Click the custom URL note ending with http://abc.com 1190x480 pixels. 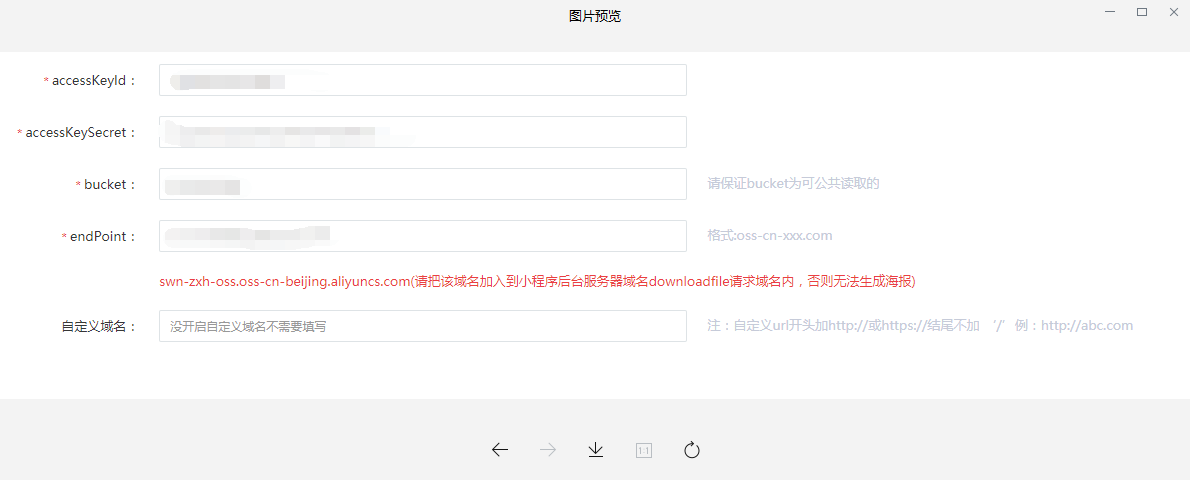920,326
